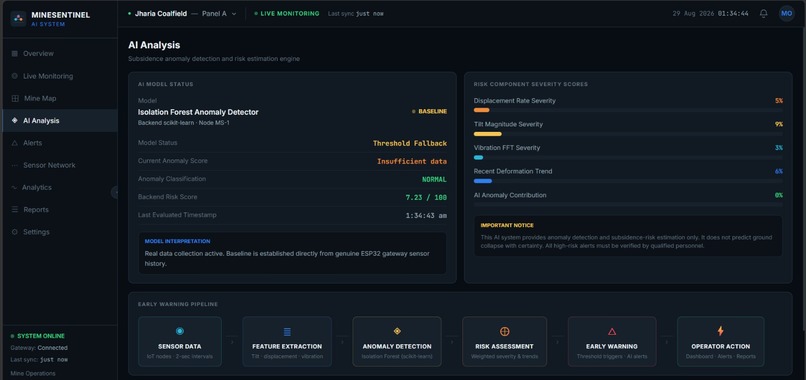Viewport: 806px width, 380px height.
Task: Click the Anomaly Detection pipeline card
Action: (397, 341)
